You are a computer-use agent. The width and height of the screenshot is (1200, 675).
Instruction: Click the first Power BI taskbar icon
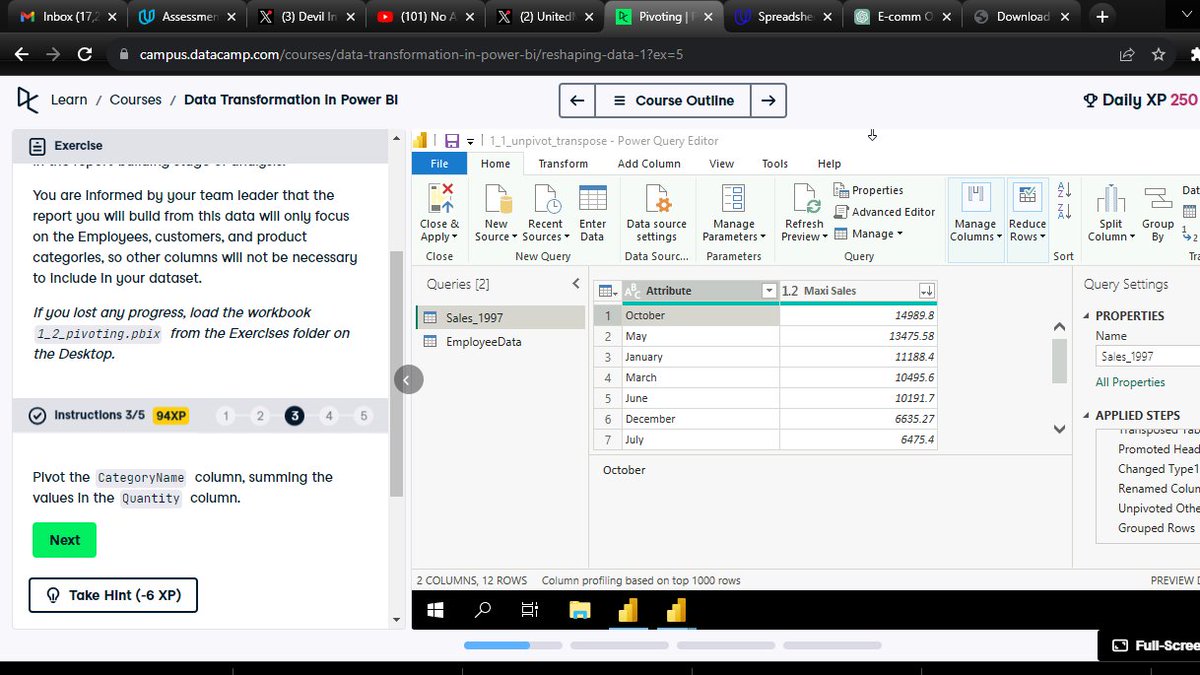tap(628, 609)
